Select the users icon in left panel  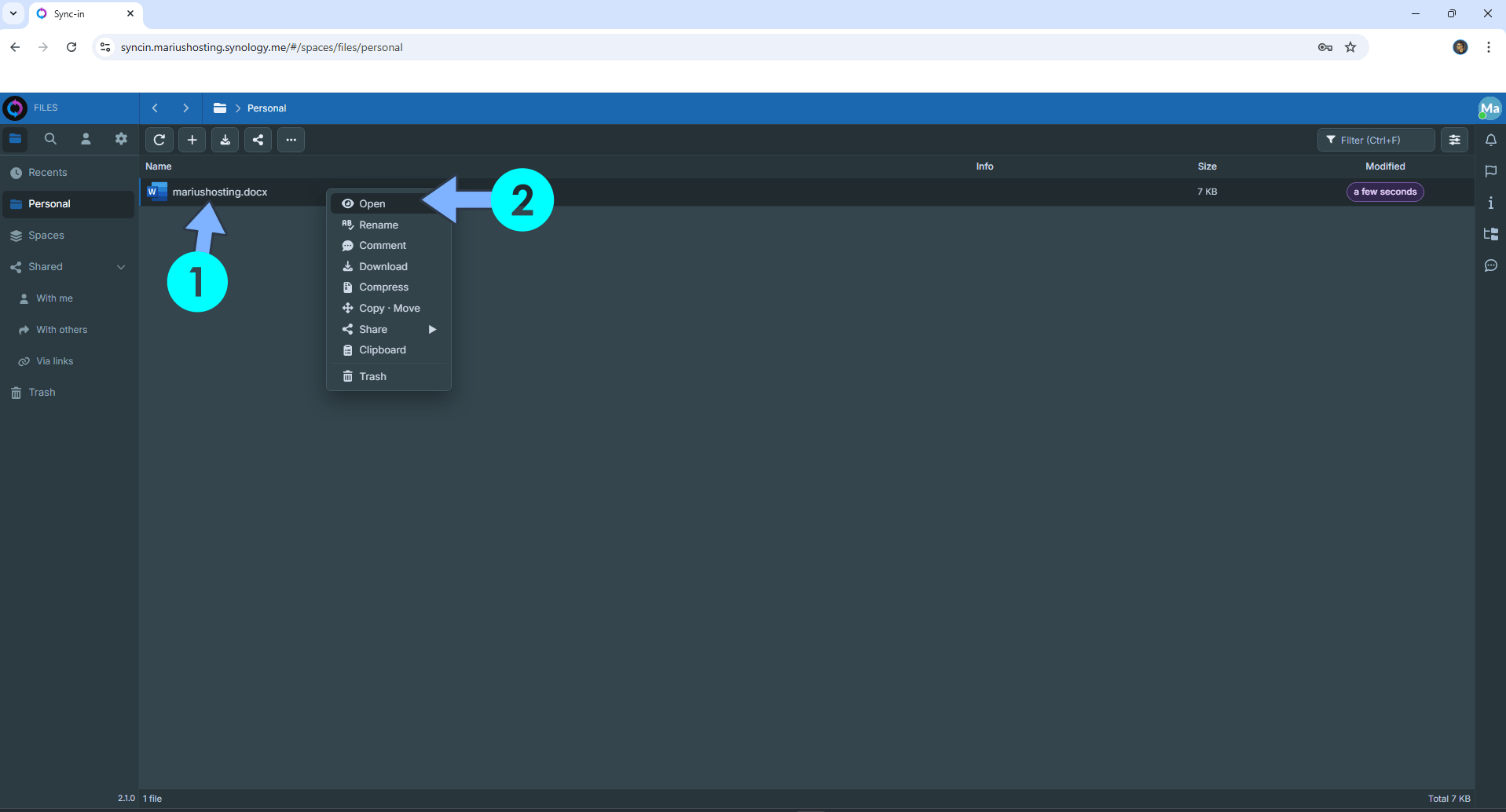86,139
